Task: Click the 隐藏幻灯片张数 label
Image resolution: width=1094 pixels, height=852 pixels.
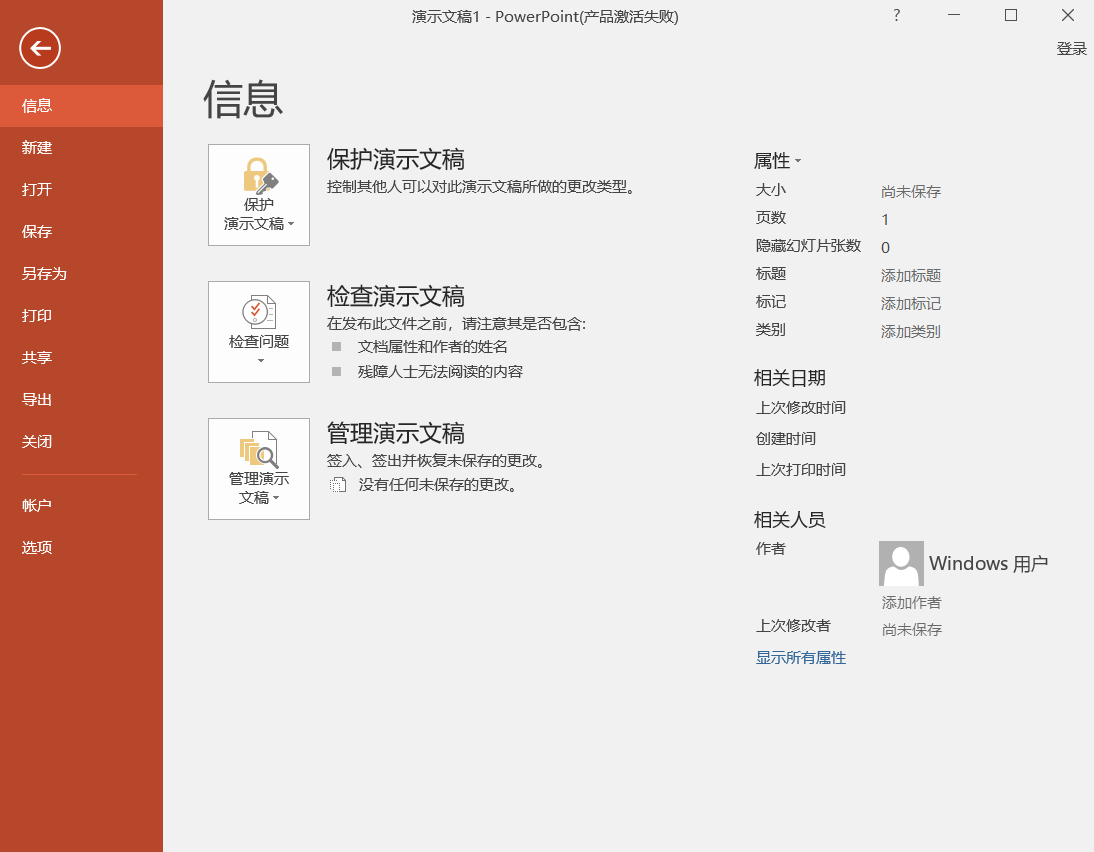Action: coord(808,246)
